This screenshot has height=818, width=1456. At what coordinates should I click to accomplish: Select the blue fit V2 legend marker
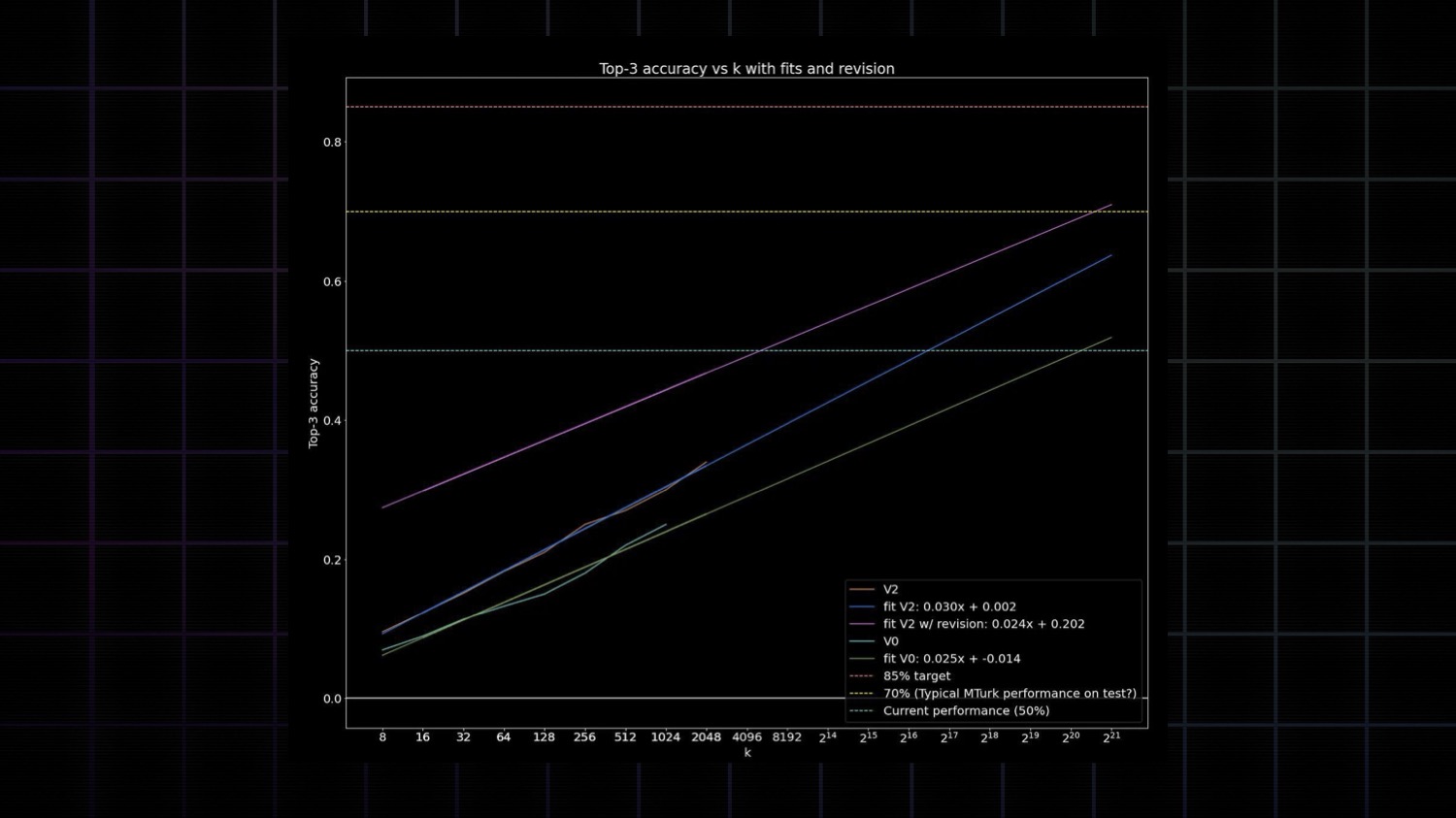coord(861,606)
